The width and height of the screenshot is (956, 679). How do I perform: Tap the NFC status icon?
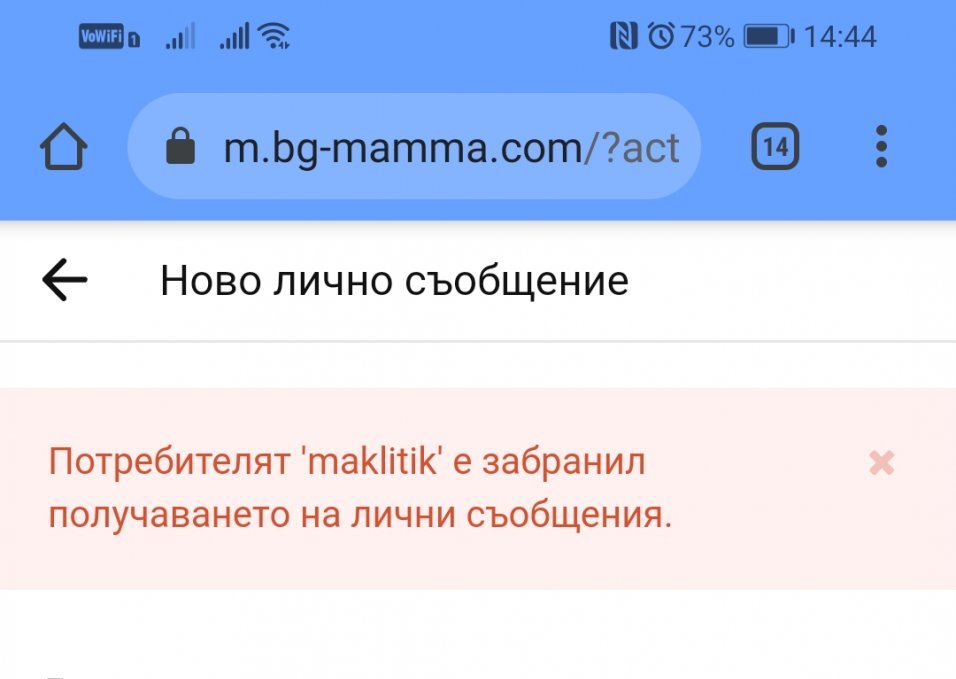[x=623, y=38]
